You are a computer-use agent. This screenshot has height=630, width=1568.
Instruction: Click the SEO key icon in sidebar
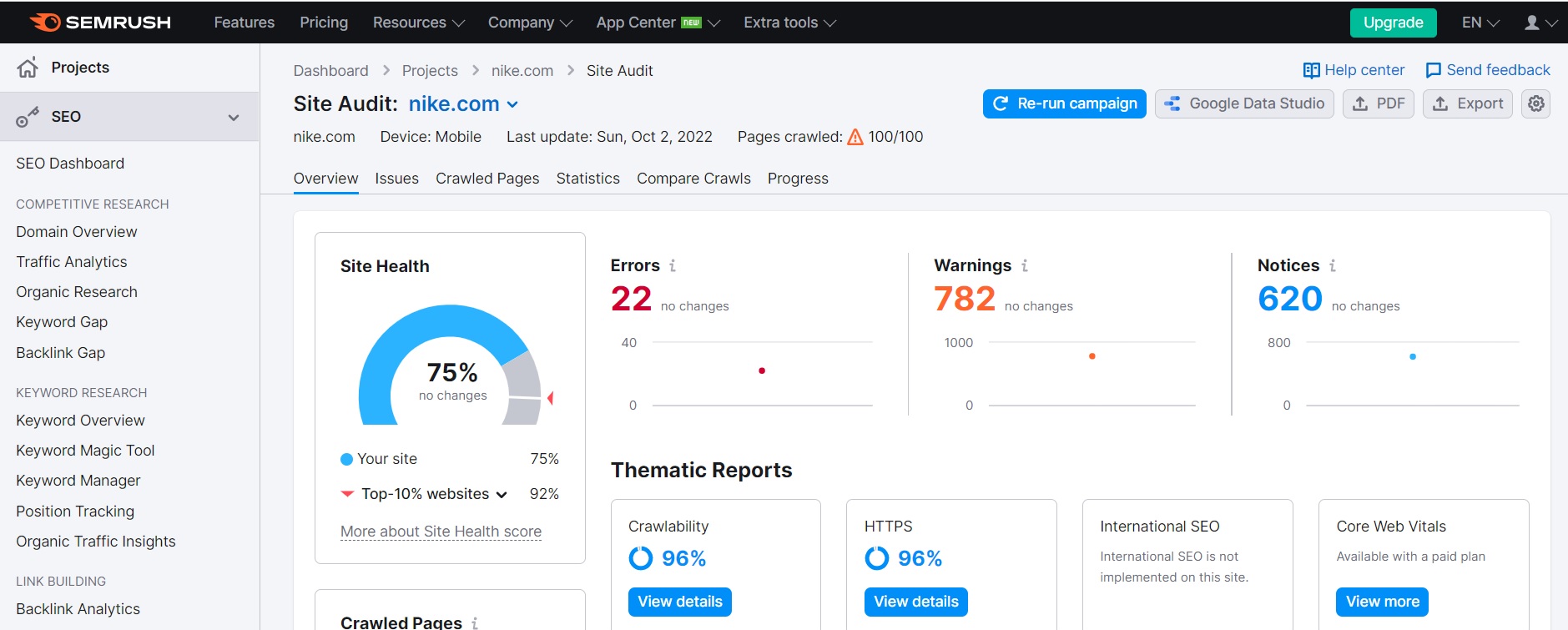pos(28,117)
